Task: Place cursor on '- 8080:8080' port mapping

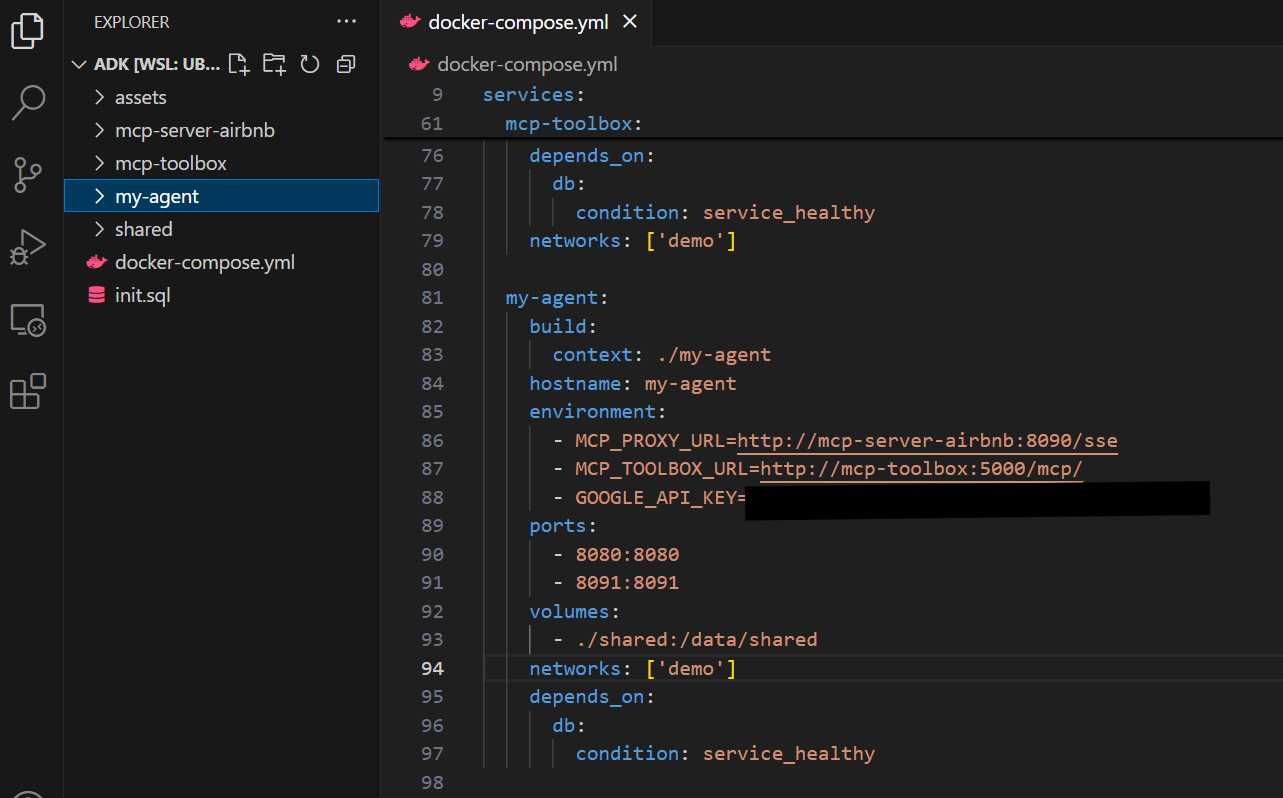Action: click(x=615, y=554)
